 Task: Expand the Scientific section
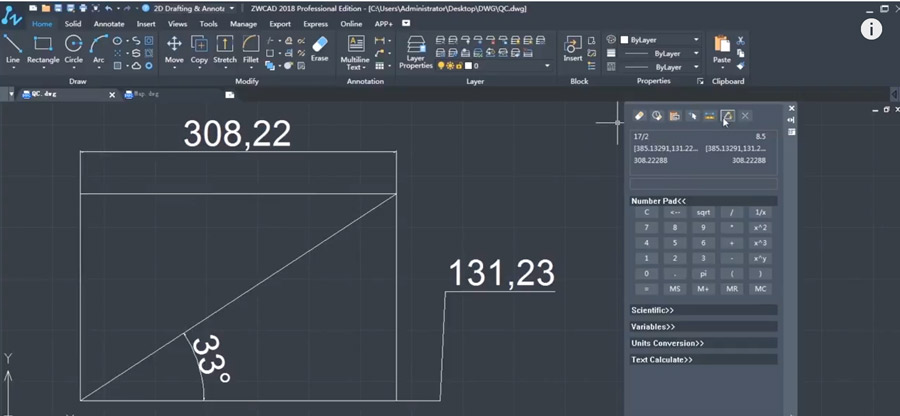703,310
